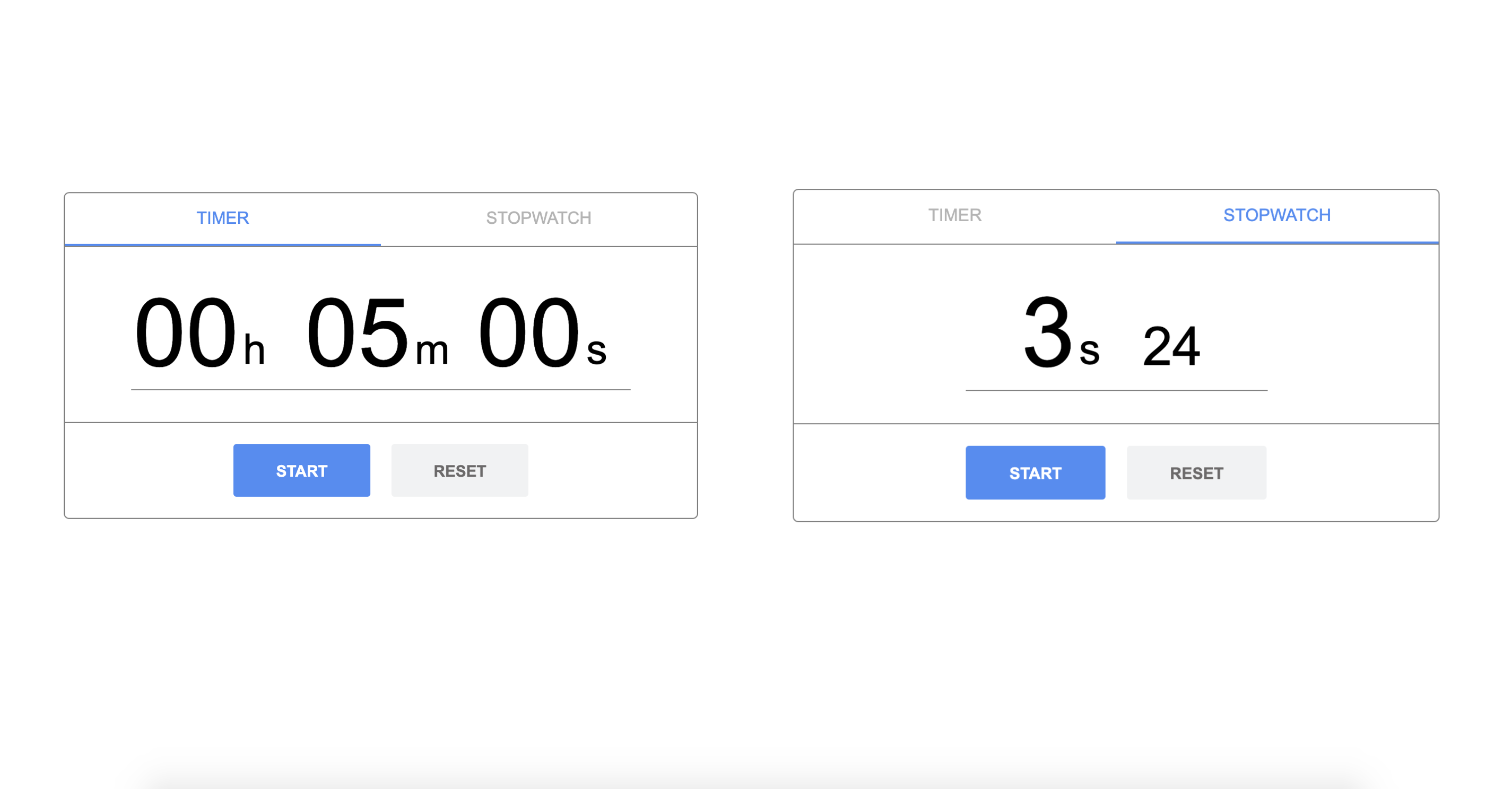Click the hours digits 00 in timer
This screenshot has width=1512, height=789.
pos(186,333)
